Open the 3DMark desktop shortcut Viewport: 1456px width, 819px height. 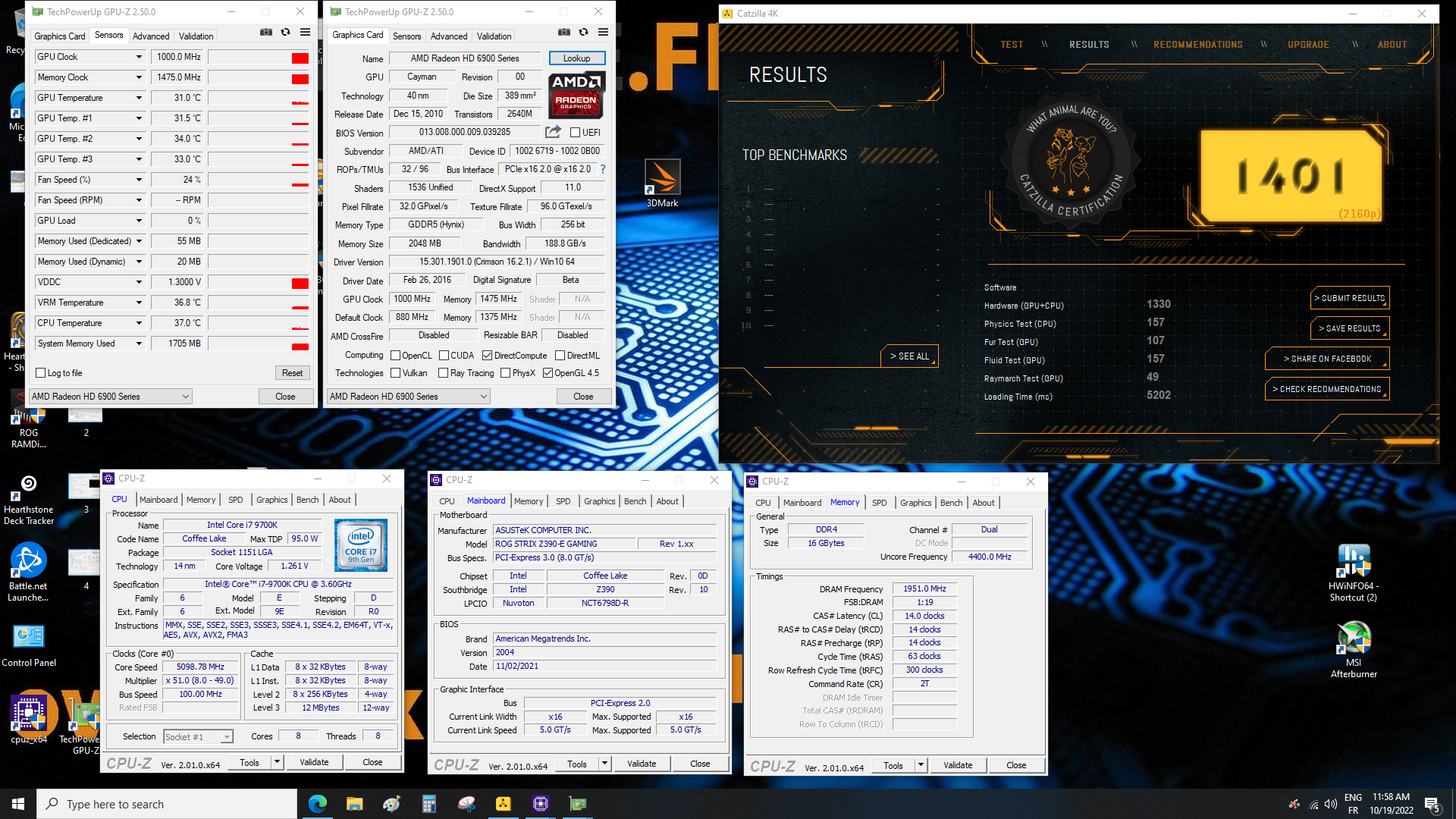pyautogui.click(x=662, y=184)
